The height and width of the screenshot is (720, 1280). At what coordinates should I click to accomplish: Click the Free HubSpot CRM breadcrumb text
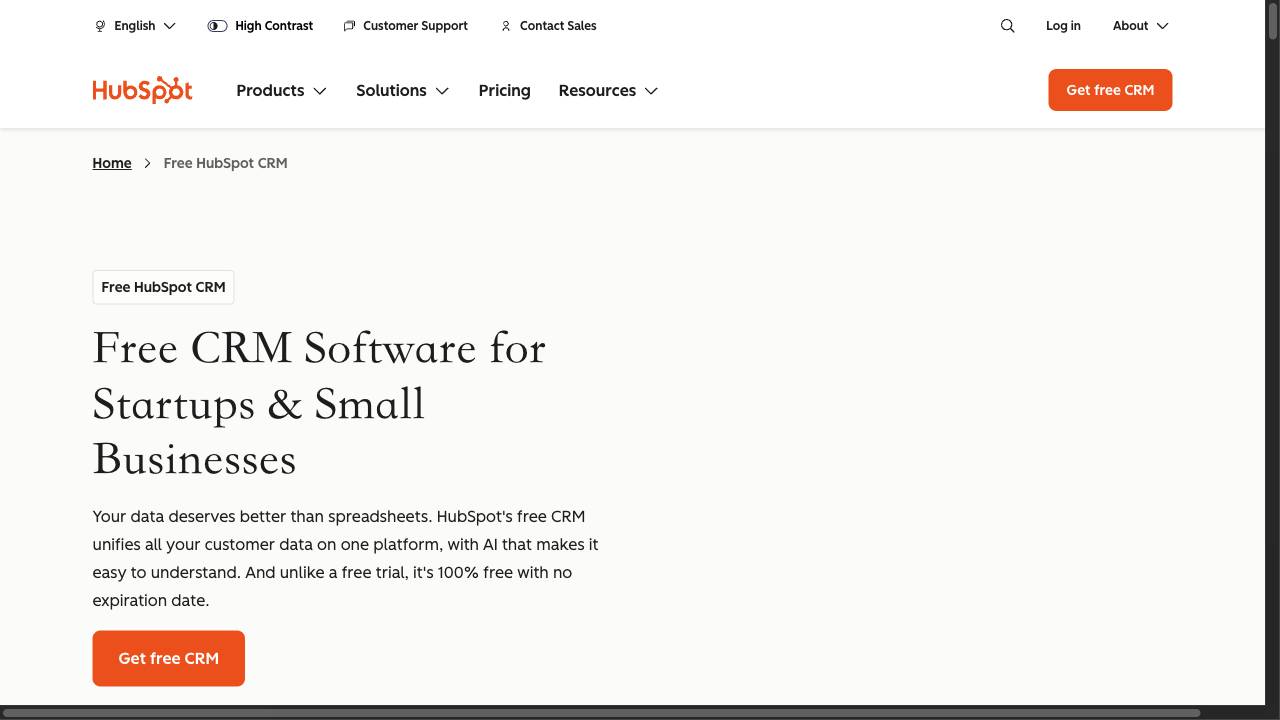tap(225, 163)
